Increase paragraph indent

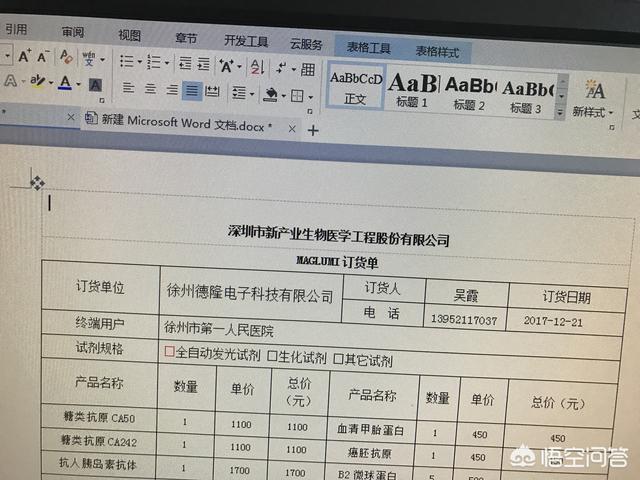click(x=203, y=64)
